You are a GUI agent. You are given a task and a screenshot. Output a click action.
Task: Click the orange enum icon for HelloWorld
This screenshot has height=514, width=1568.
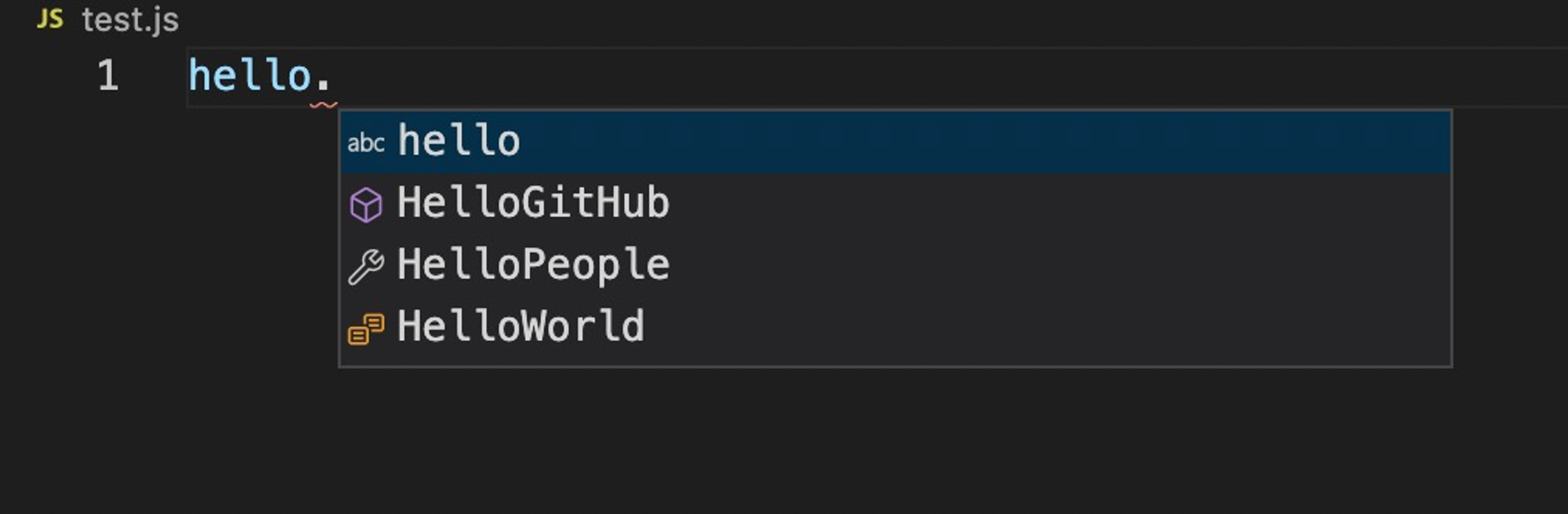point(366,328)
